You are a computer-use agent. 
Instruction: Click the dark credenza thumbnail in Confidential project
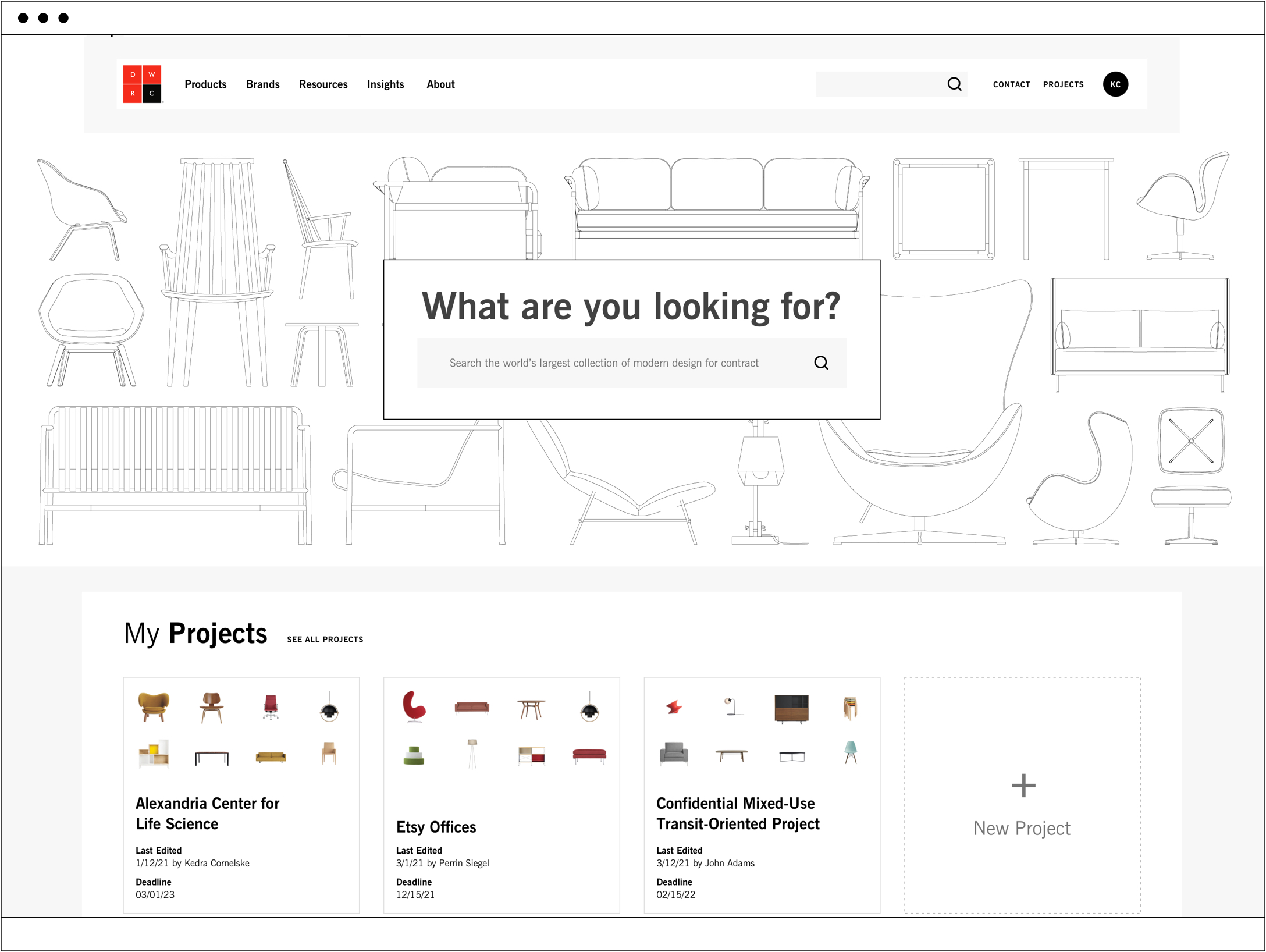point(791,708)
